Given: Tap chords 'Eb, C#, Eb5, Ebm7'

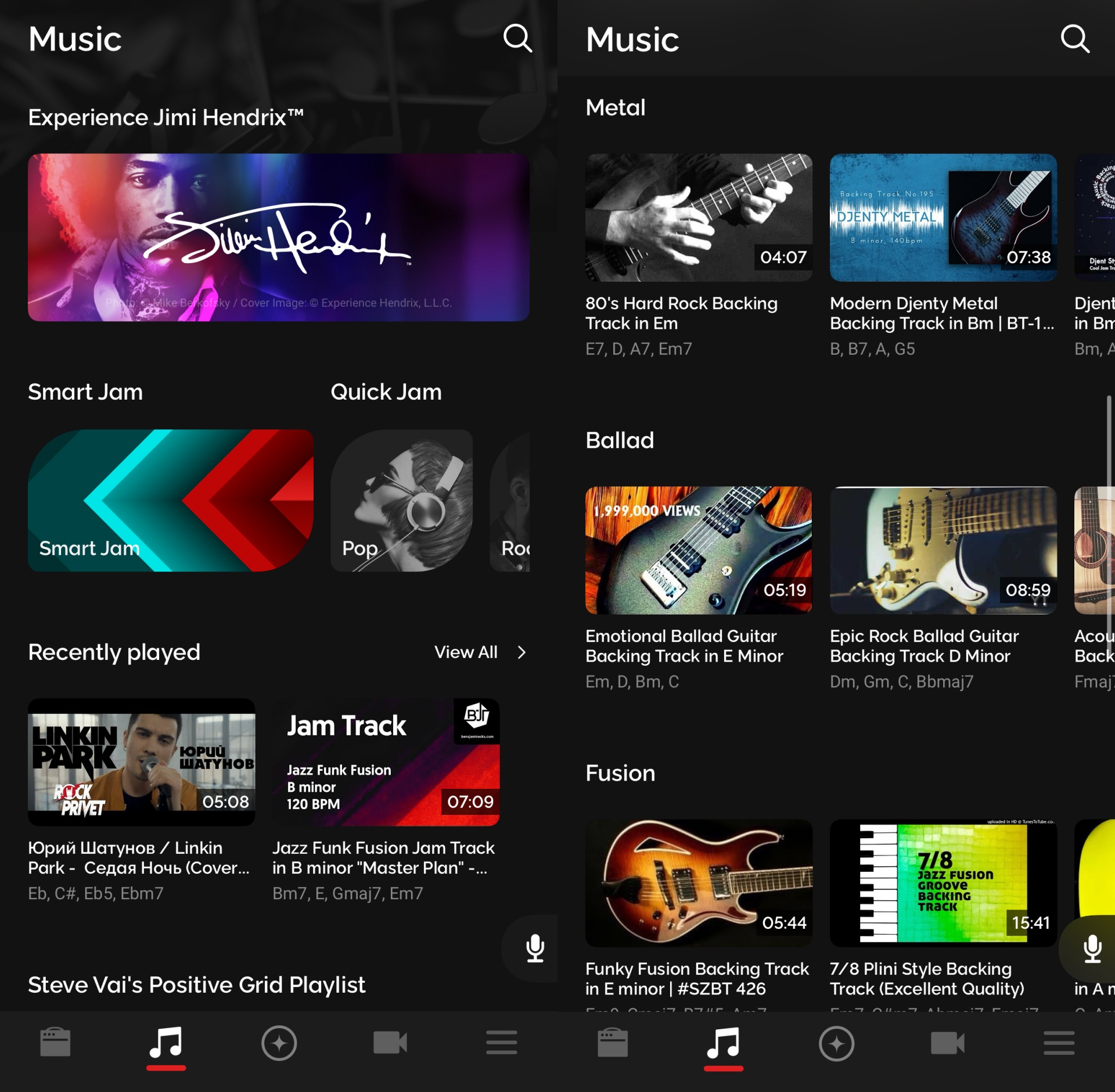Looking at the screenshot, I should click(96, 893).
